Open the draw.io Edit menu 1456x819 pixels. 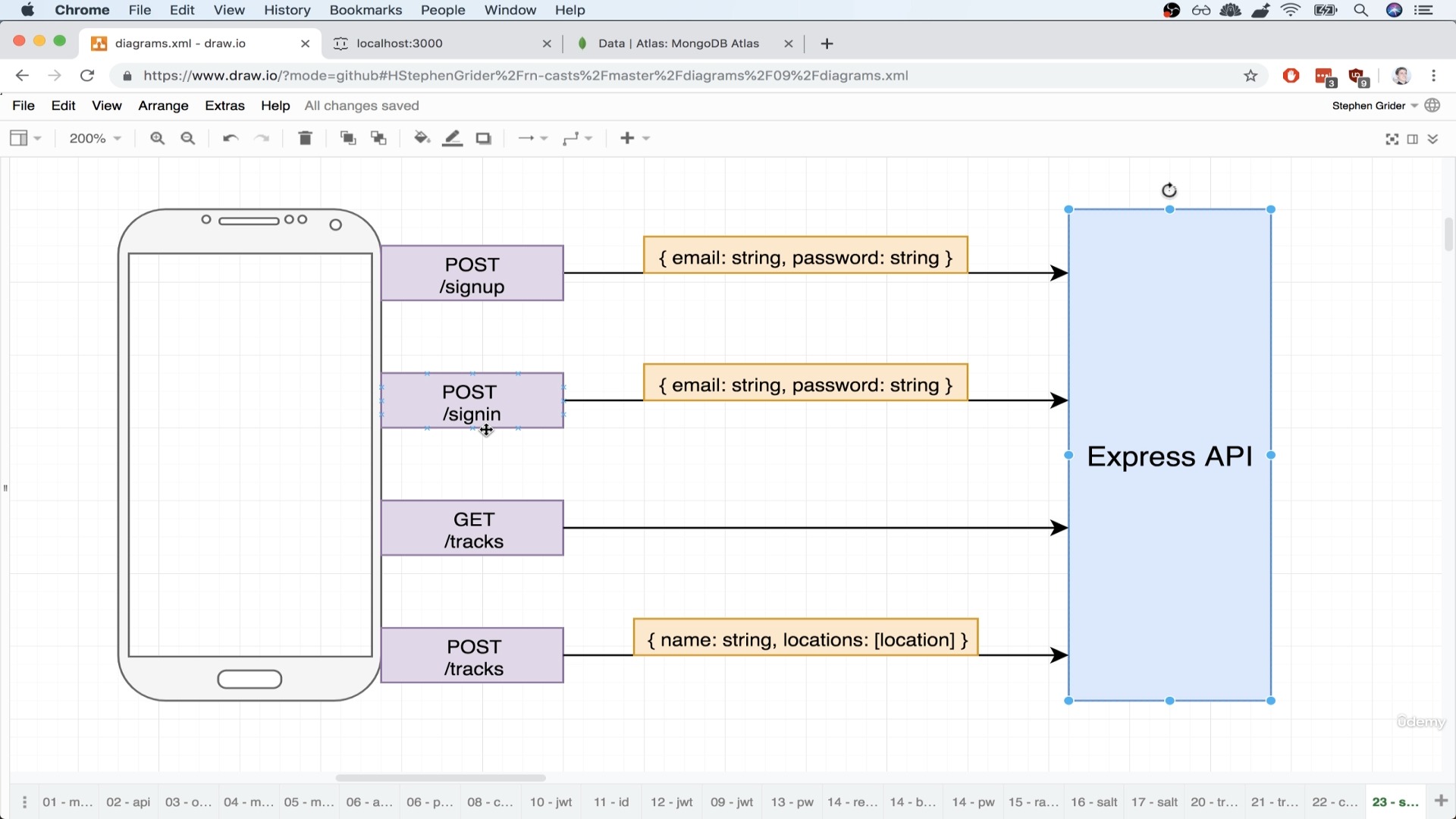pos(63,105)
